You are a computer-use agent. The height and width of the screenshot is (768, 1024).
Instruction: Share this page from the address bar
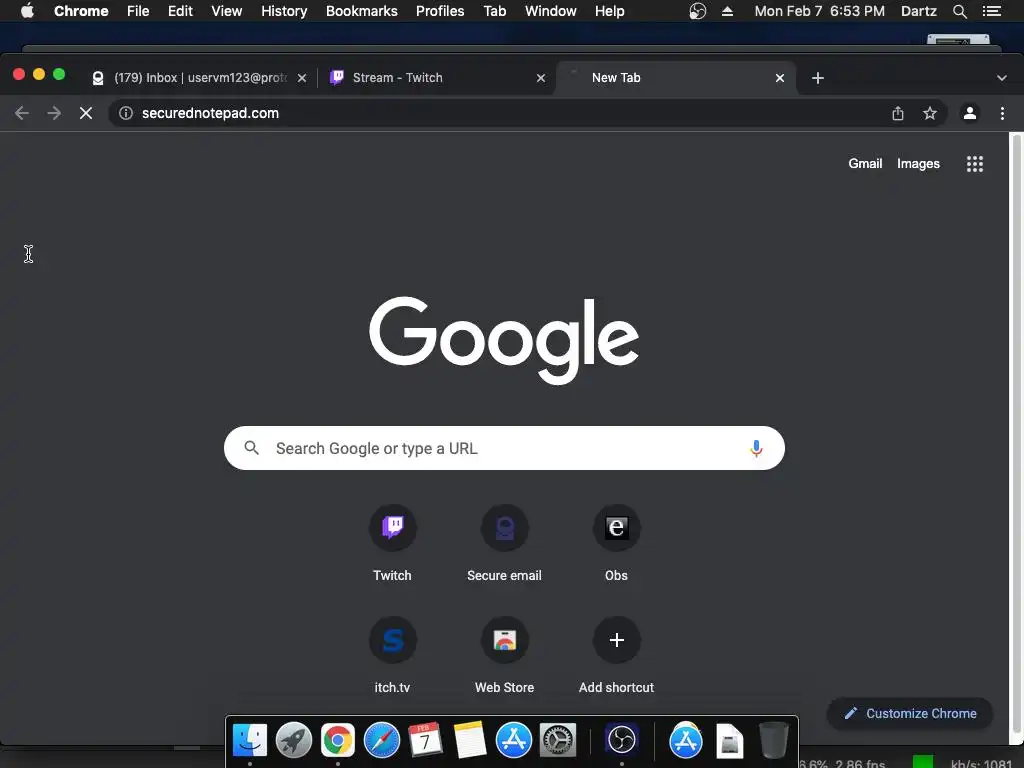pyautogui.click(x=898, y=113)
